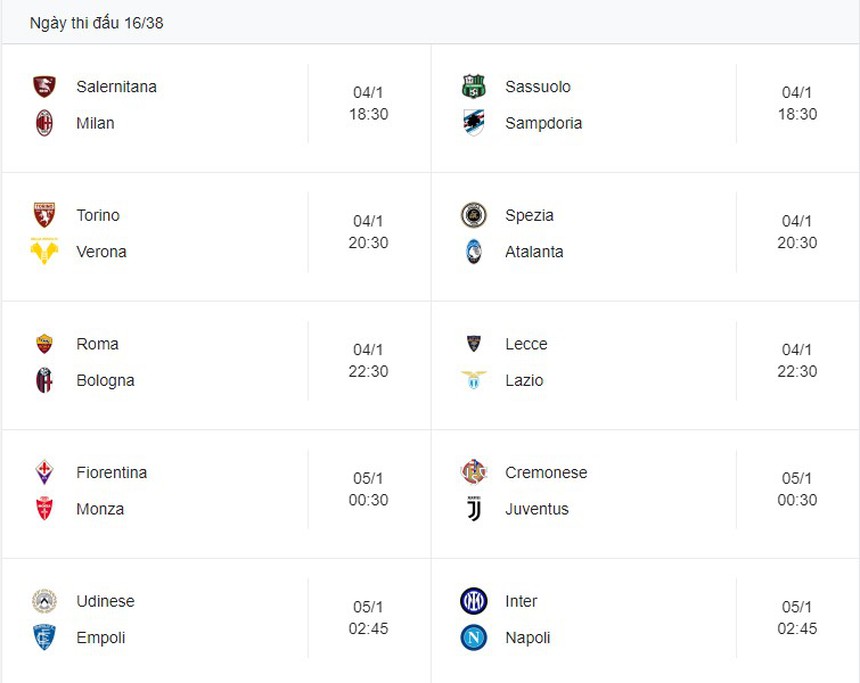Click the Lazio eagle logo
Screen dimensions: 860x683
pos(473,380)
